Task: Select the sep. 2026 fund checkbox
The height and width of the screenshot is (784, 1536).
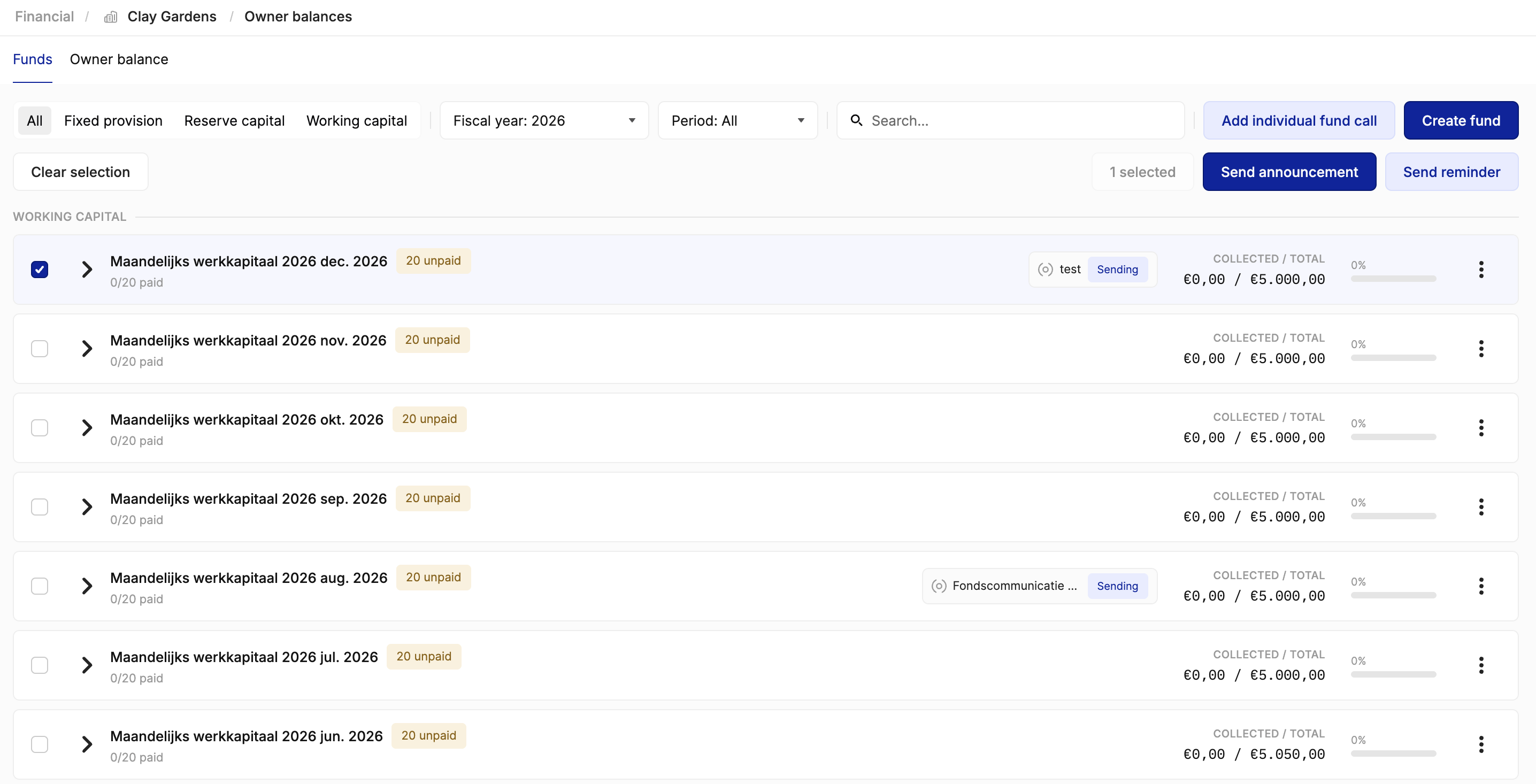Action: click(x=40, y=507)
